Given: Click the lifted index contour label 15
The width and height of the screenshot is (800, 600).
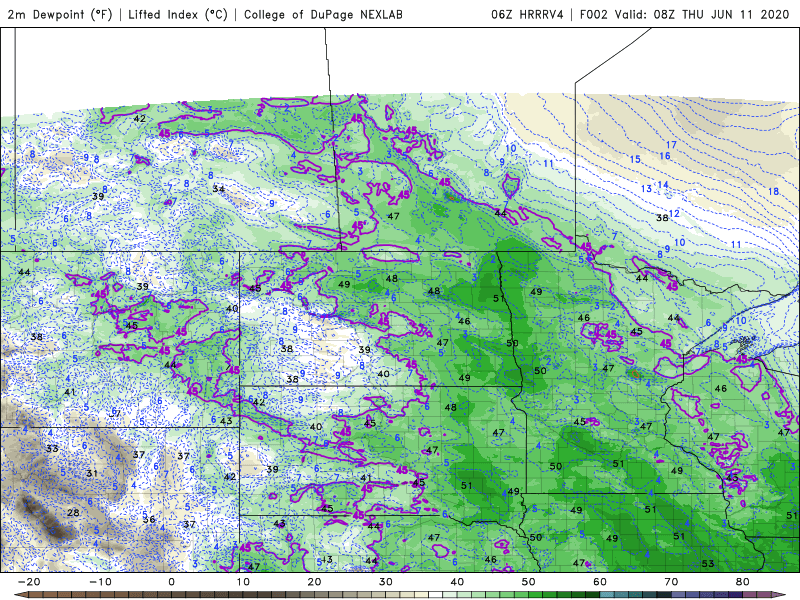Looking at the screenshot, I should [x=635, y=159].
